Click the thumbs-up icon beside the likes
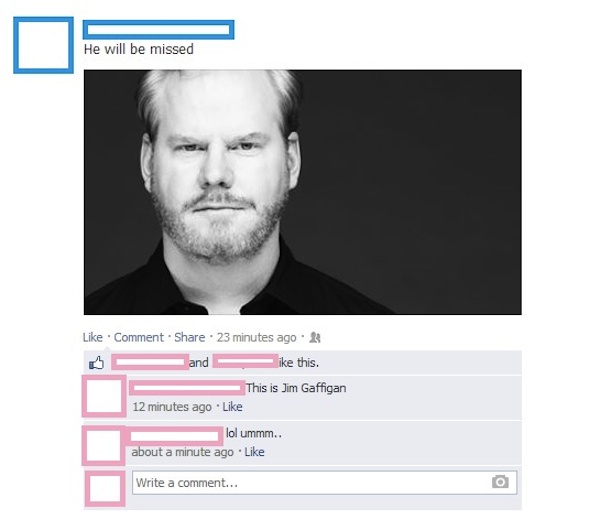Image resolution: width=600 pixels, height=530 pixels. [x=96, y=362]
